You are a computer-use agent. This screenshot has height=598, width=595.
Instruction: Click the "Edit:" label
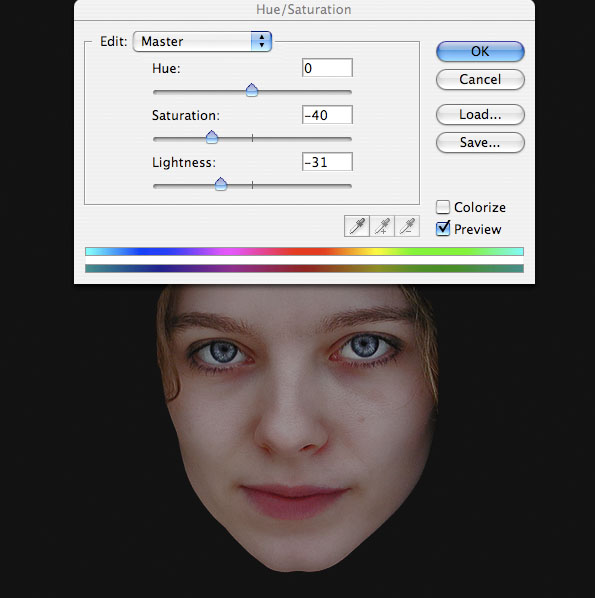(x=113, y=41)
